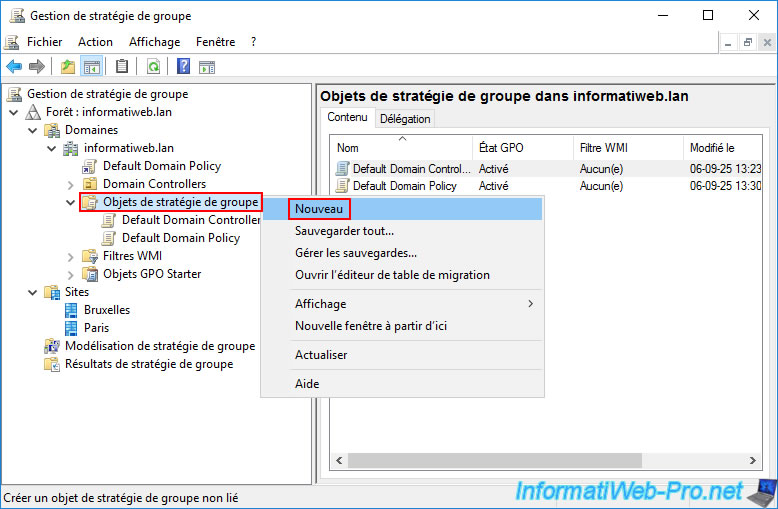Click the Up one level folder icon

point(67,67)
